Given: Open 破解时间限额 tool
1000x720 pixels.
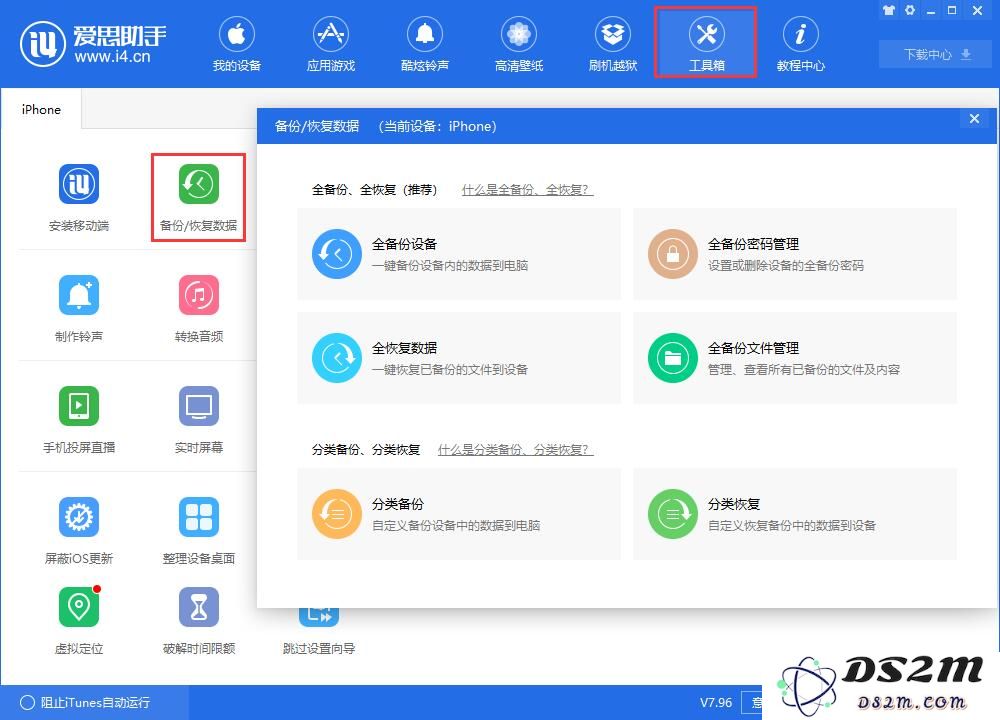Looking at the screenshot, I should click(x=198, y=621).
